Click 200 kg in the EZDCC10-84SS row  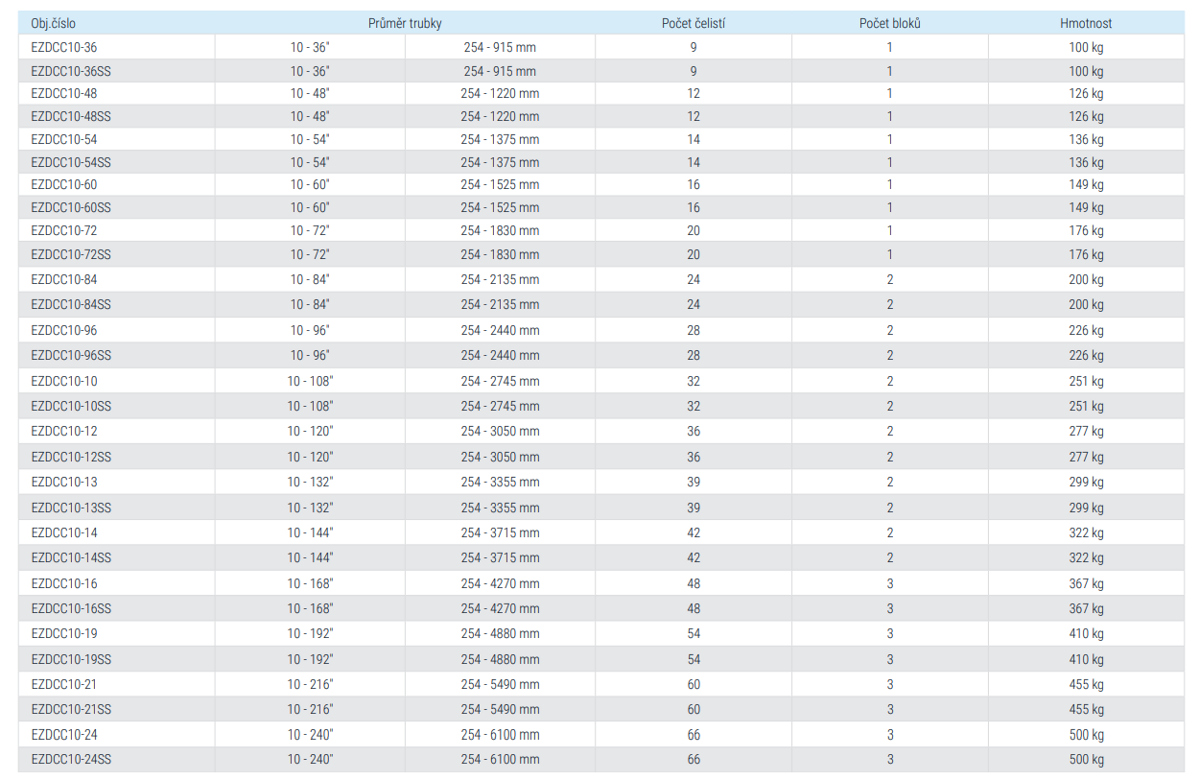pos(1086,304)
